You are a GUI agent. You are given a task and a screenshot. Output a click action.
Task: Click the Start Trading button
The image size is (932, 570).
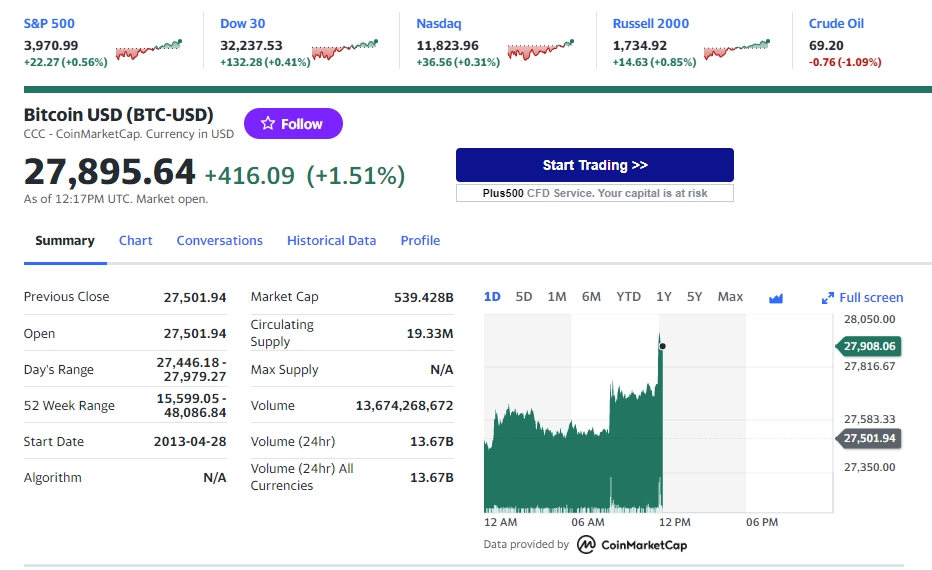(594, 165)
